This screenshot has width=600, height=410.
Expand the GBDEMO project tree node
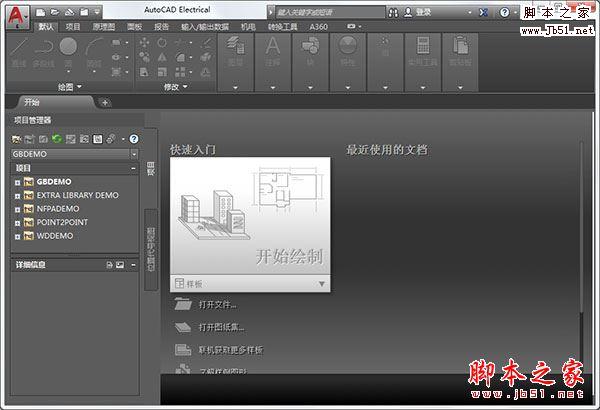tap(17, 182)
